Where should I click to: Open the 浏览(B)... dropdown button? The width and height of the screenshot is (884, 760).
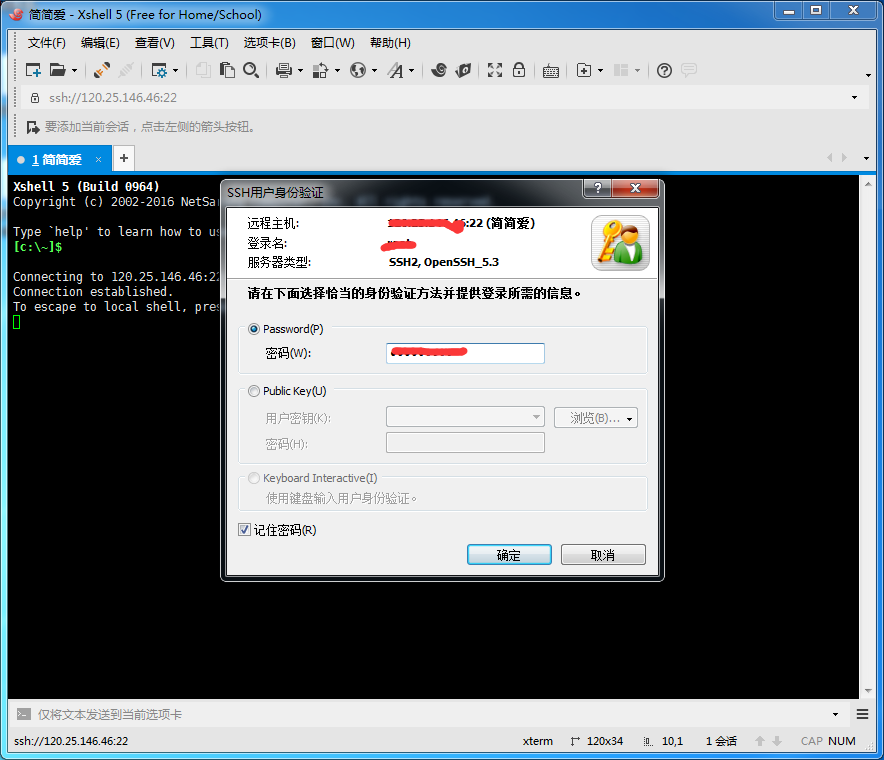(596, 418)
